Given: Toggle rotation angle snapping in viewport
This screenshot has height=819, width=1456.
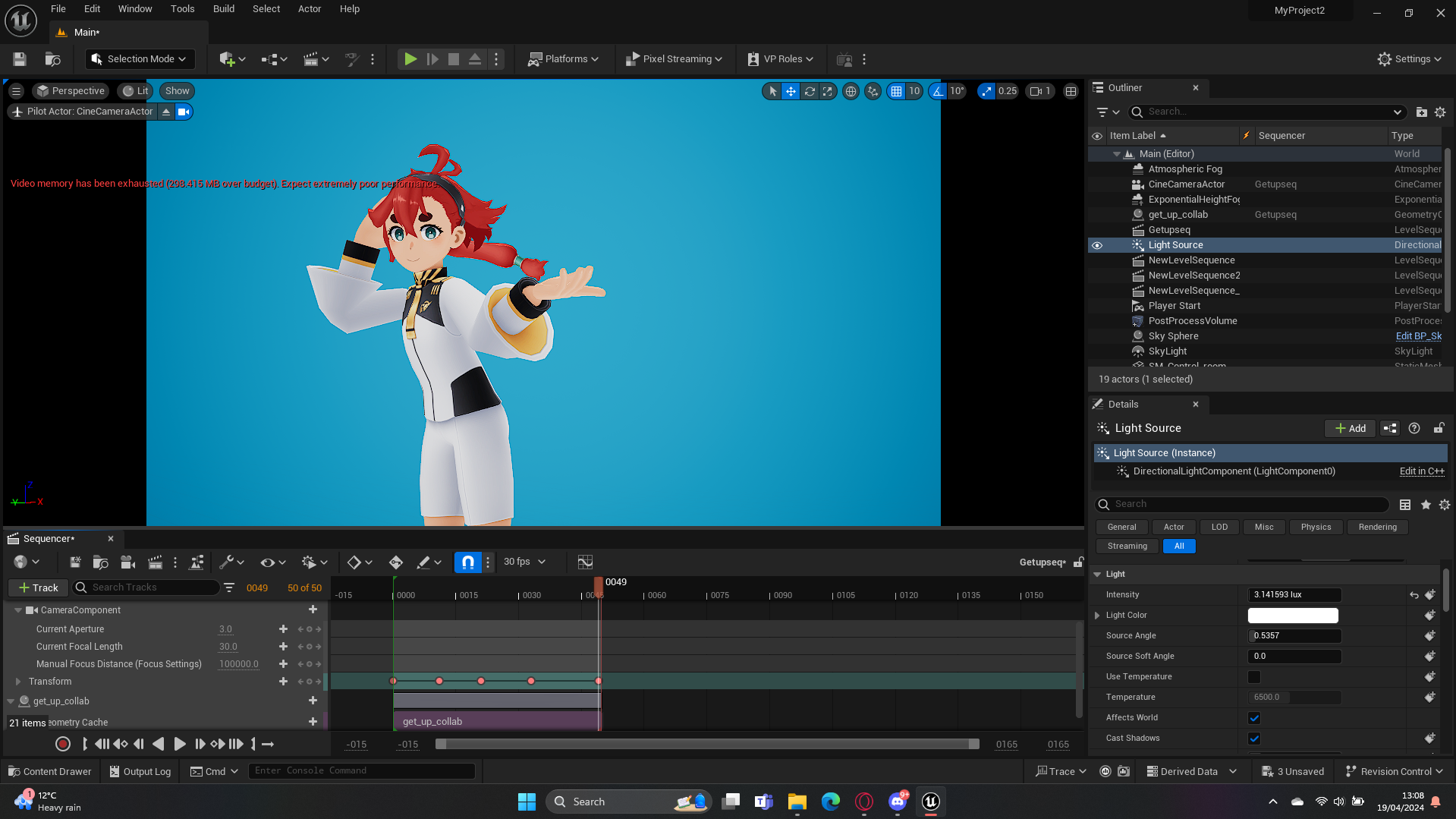Looking at the screenshot, I should (x=939, y=91).
